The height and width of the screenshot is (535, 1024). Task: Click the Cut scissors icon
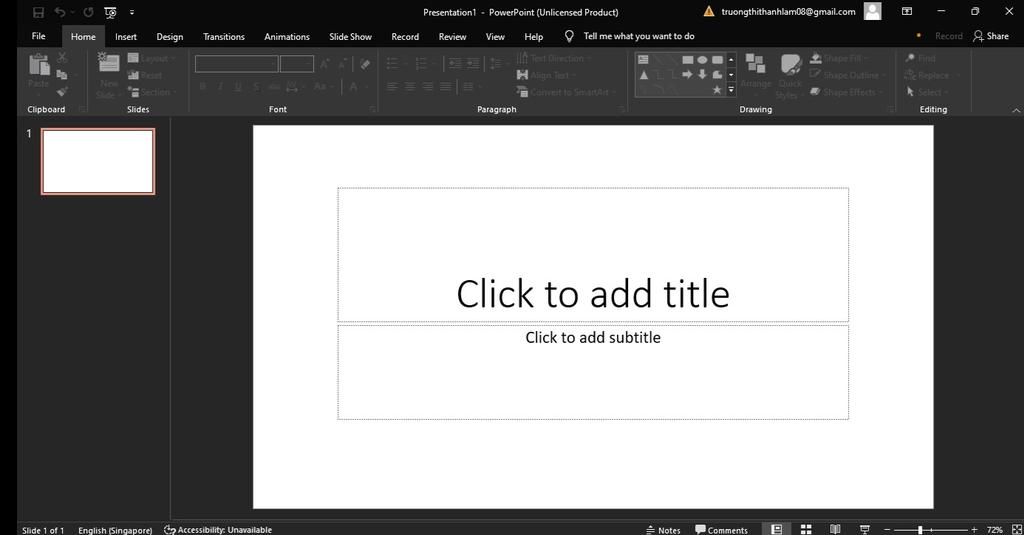(62, 57)
